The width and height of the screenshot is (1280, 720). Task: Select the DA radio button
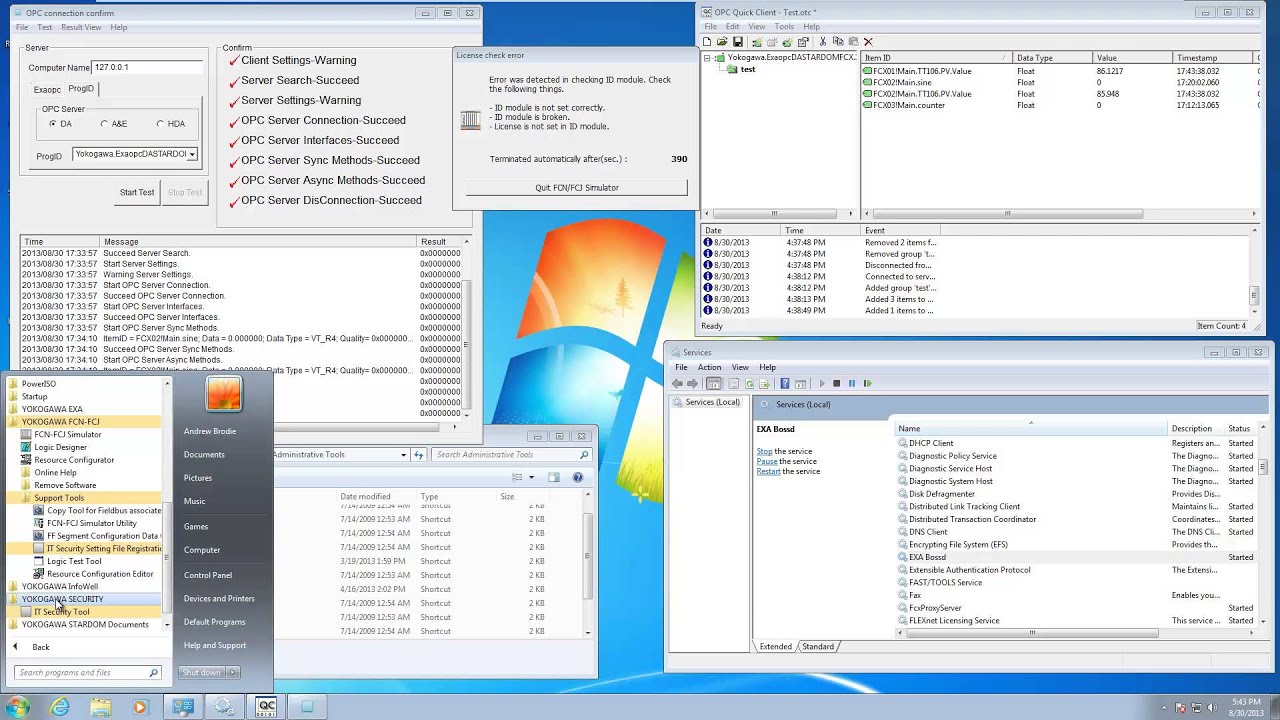point(53,124)
